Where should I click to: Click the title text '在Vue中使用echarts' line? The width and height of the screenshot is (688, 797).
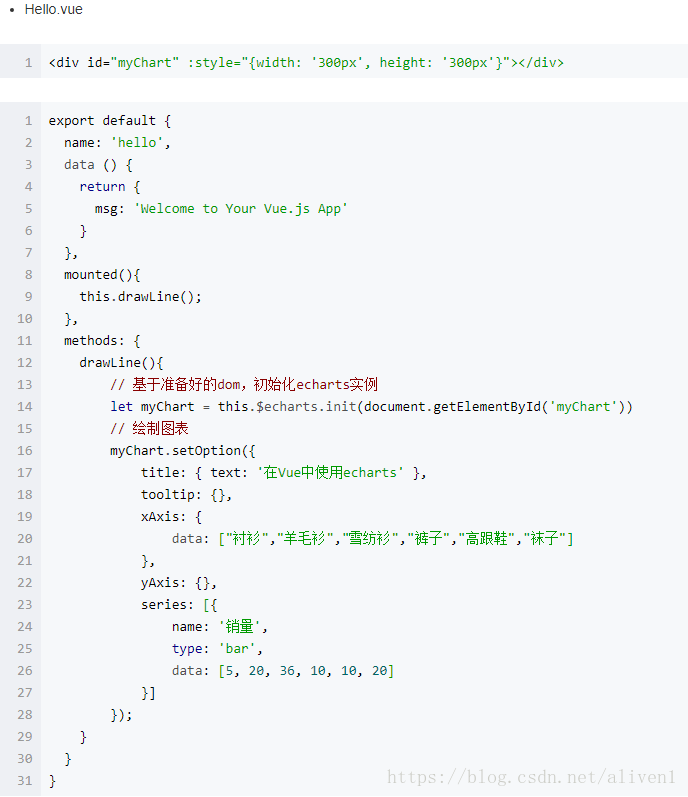point(284,473)
